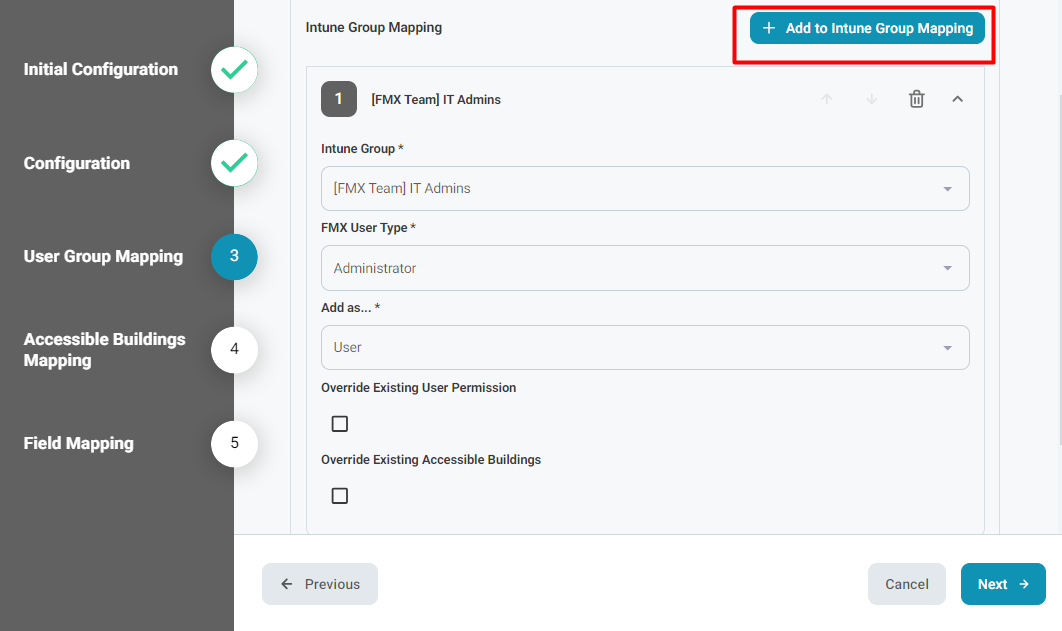Open the Add as... dropdown

[x=645, y=347]
